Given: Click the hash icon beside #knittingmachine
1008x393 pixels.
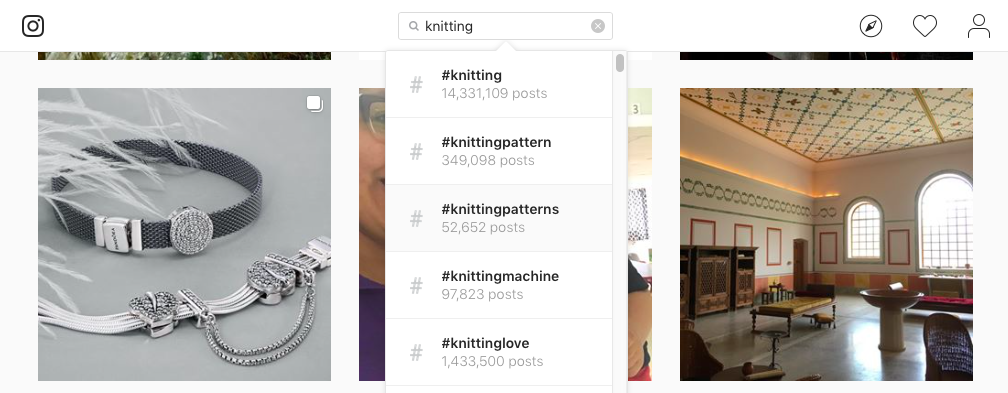Looking at the screenshot, I should point(416,285).
